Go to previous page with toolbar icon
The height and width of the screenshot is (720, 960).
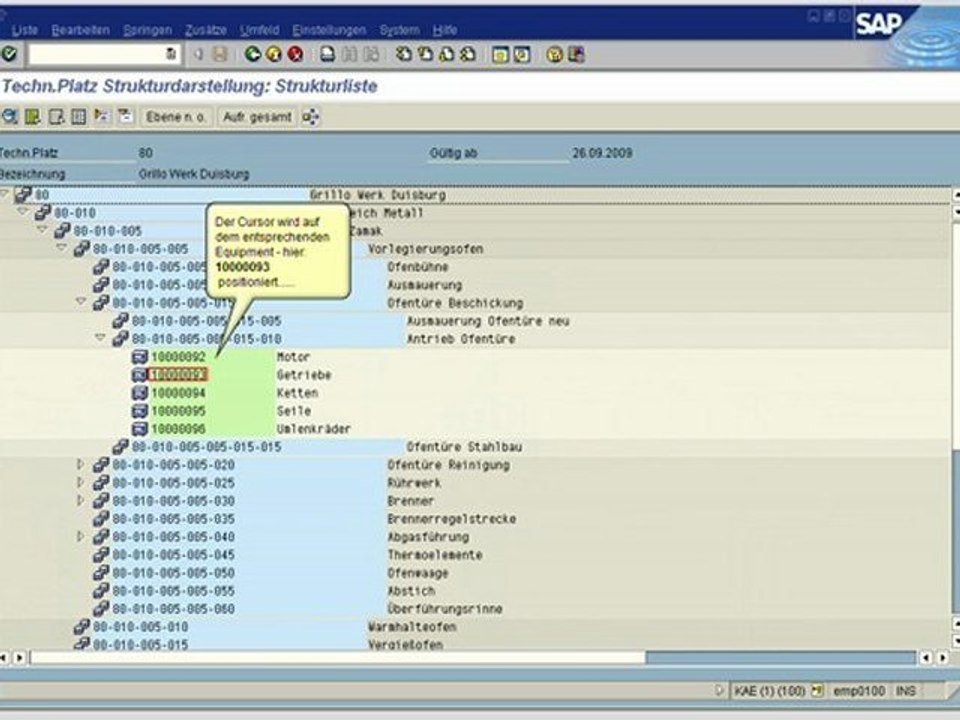point(425,54)
